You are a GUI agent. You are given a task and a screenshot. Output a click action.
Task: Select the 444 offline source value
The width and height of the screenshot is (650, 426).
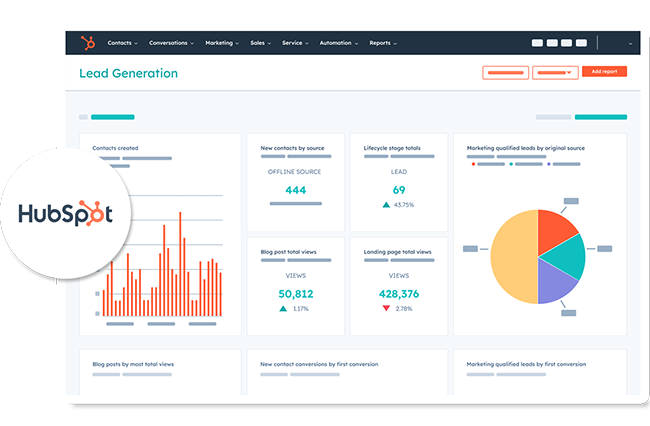point(296,190)
